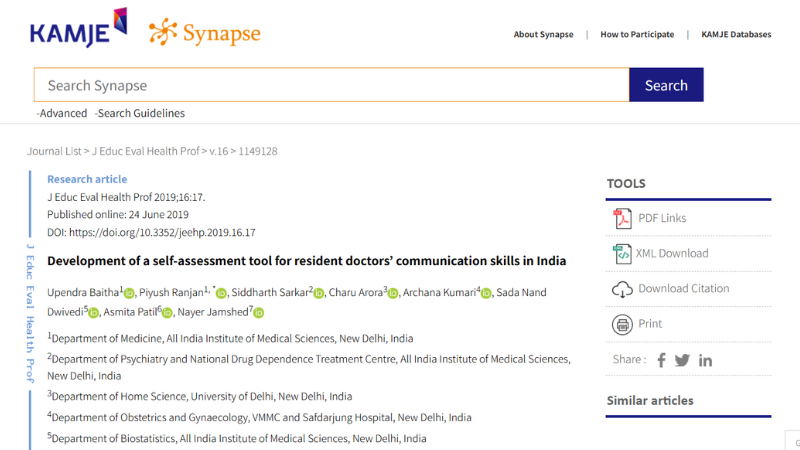
Task: Open the How to Participate menu item
Action: (637, 35)
